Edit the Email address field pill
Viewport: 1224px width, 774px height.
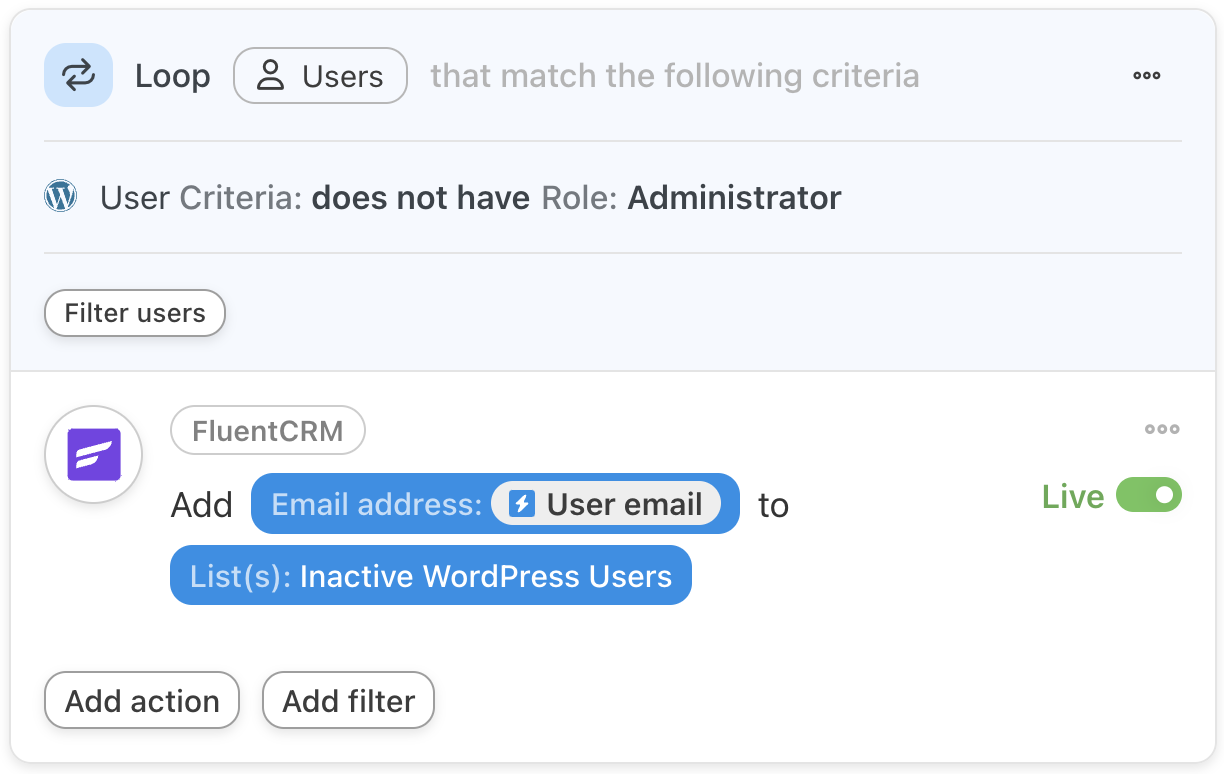click(495, 504)
